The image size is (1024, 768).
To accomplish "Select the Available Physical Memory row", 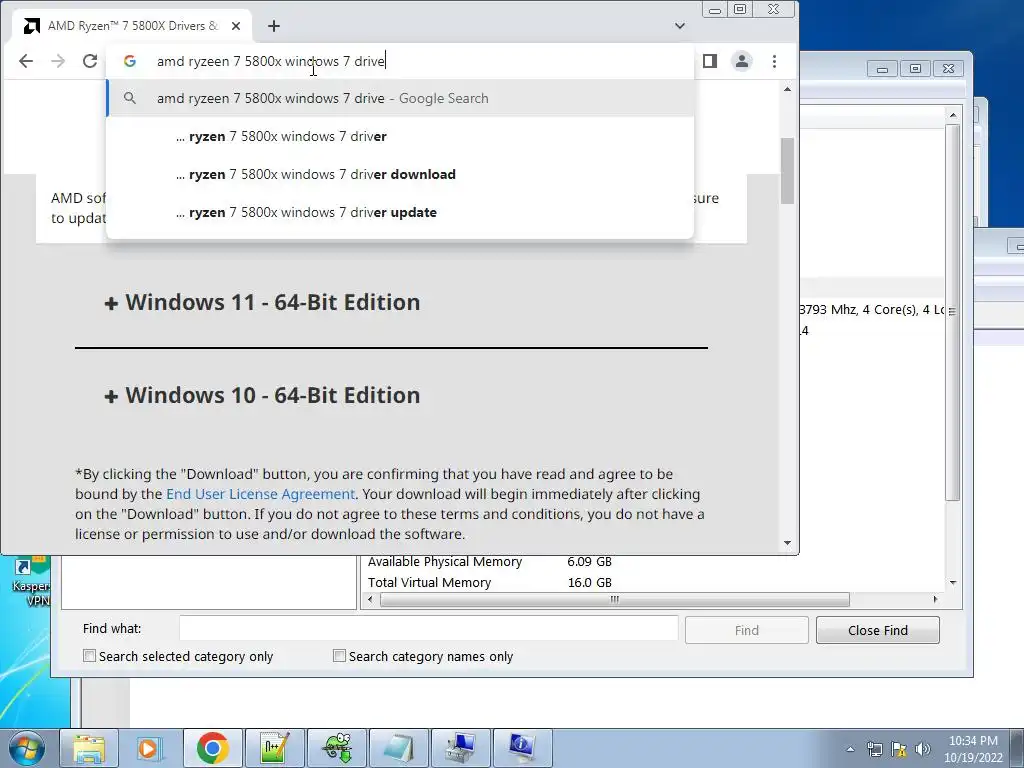I will [445, 562].
